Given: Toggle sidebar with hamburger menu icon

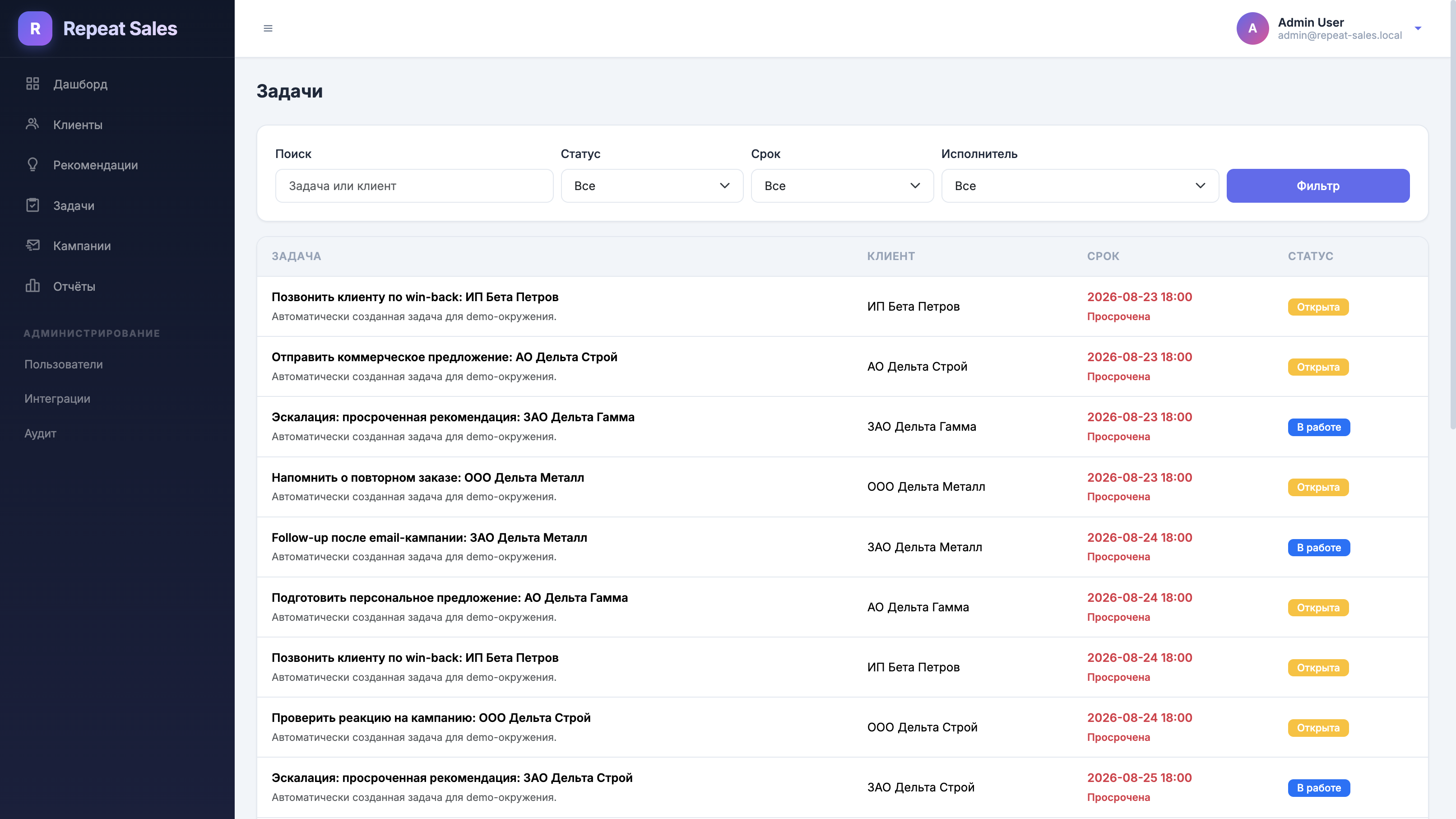Looking at the screenshot, I should click(x=268, y=28).
